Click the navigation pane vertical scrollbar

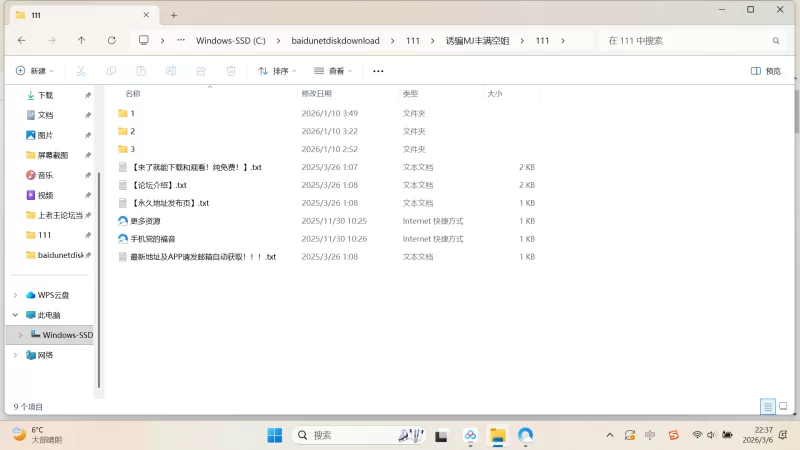click(98, 240)
